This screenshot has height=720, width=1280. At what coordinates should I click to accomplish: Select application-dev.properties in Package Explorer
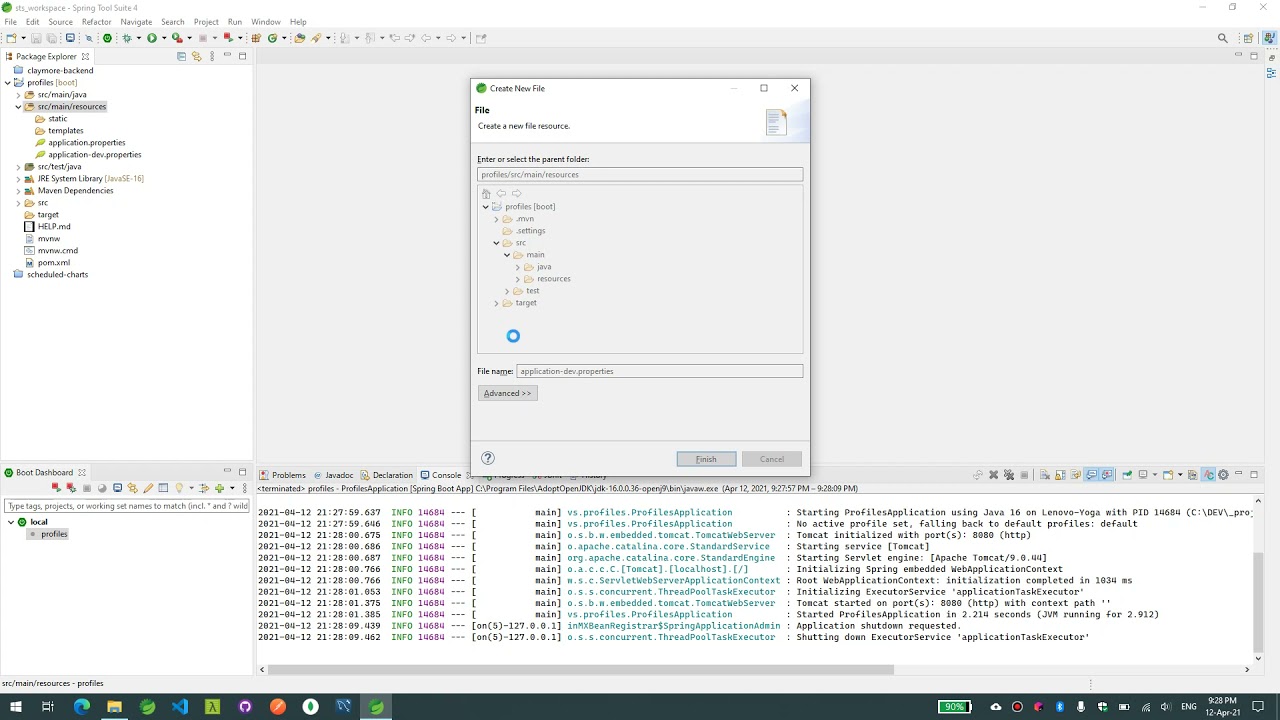tap(95, 155)
